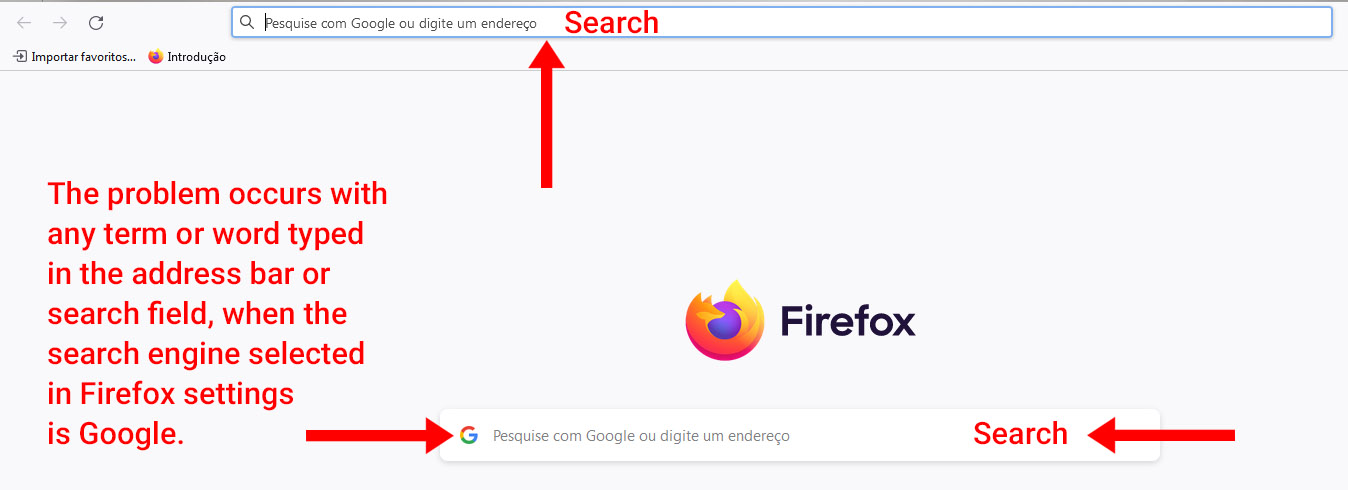Click the Firefox icon next to Introdução
Image resolution: width=1348 pixels, height=490 pixels.
point(155,57)
